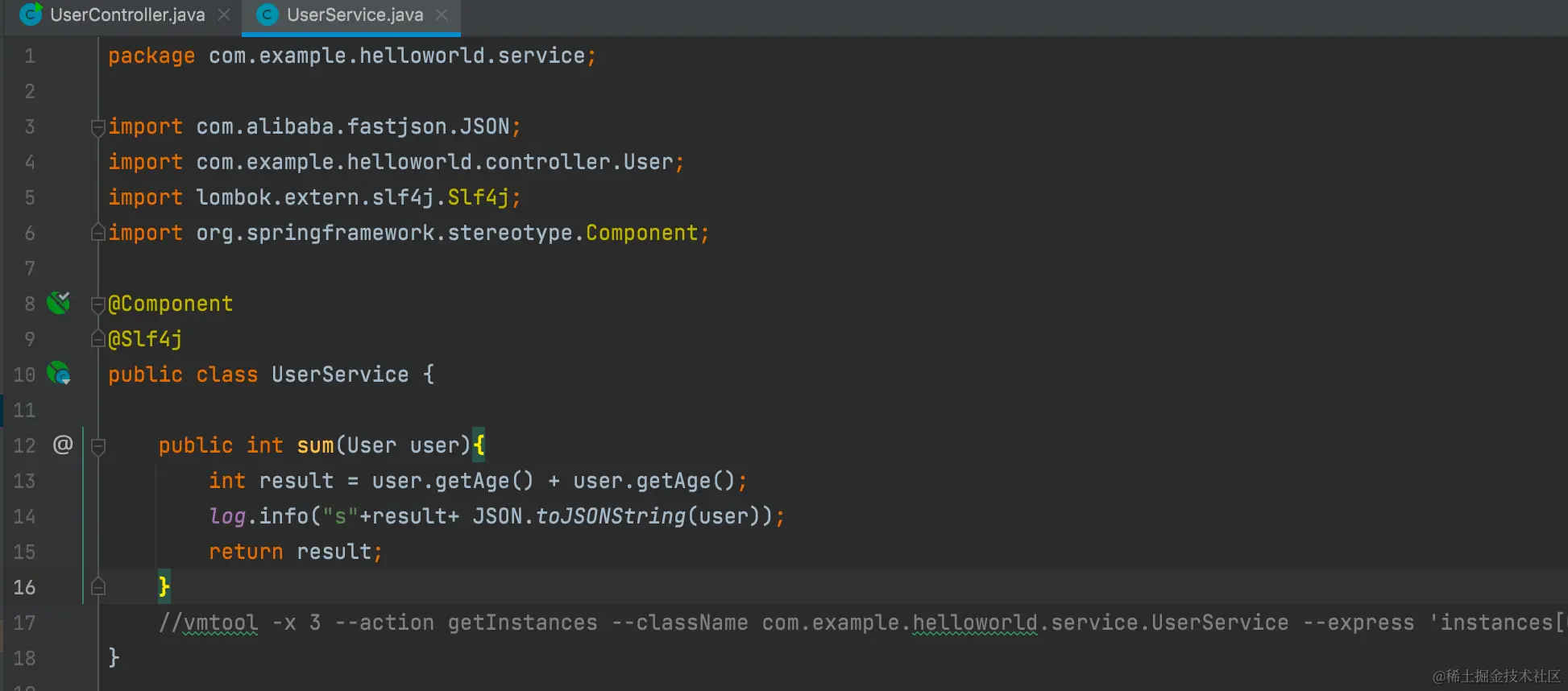Click 'toJSONString' method call
This screenshot has height=691, width=1568.
pos(611,516)
